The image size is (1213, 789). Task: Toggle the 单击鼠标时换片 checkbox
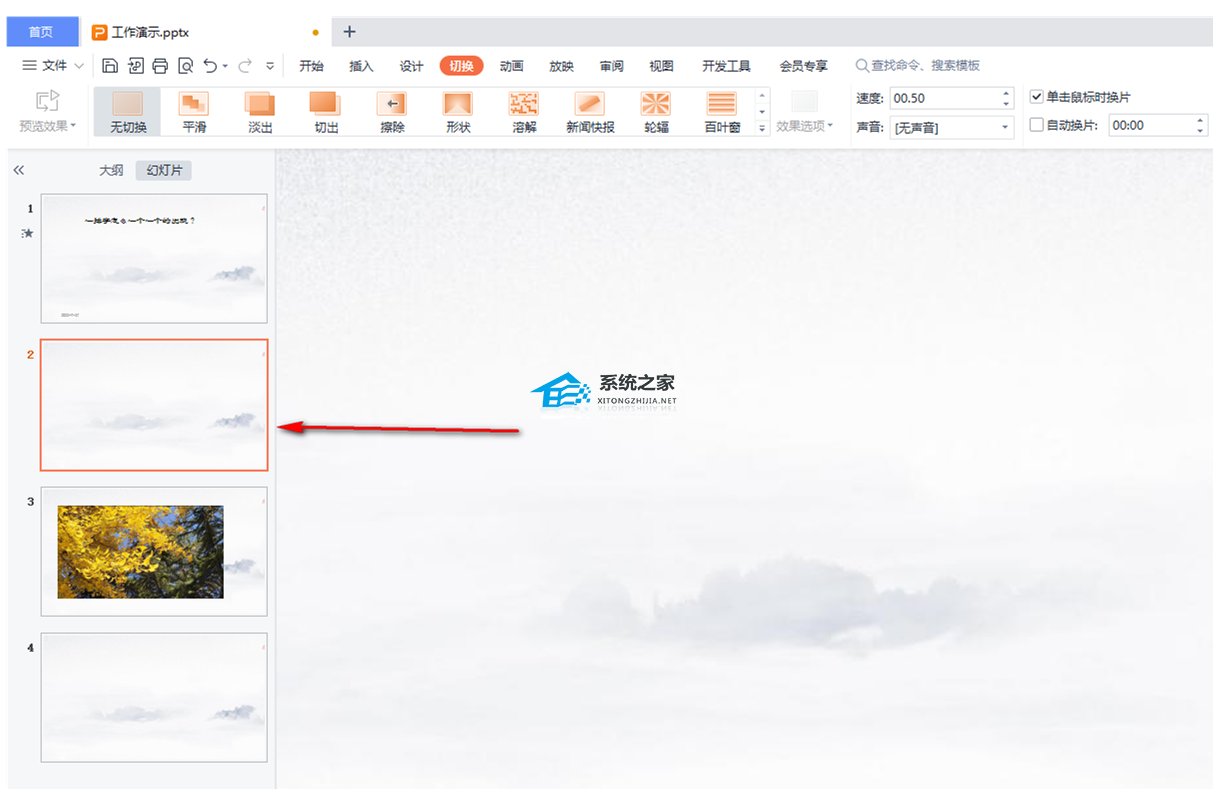[x=1036, y=97]
